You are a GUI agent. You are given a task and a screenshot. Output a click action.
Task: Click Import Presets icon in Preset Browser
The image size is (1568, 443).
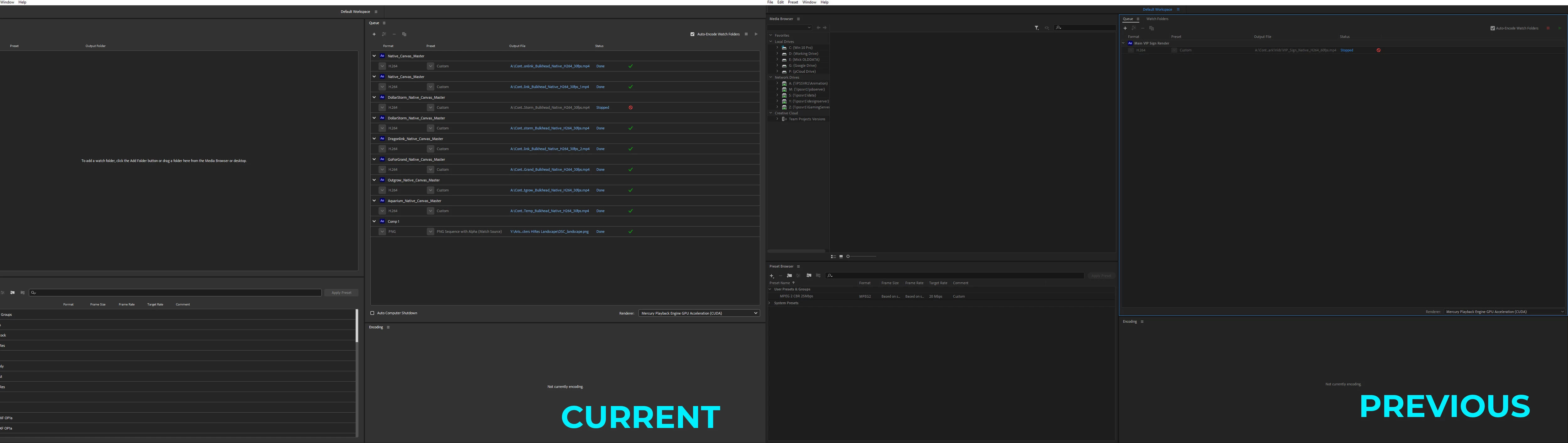(808, 276)
